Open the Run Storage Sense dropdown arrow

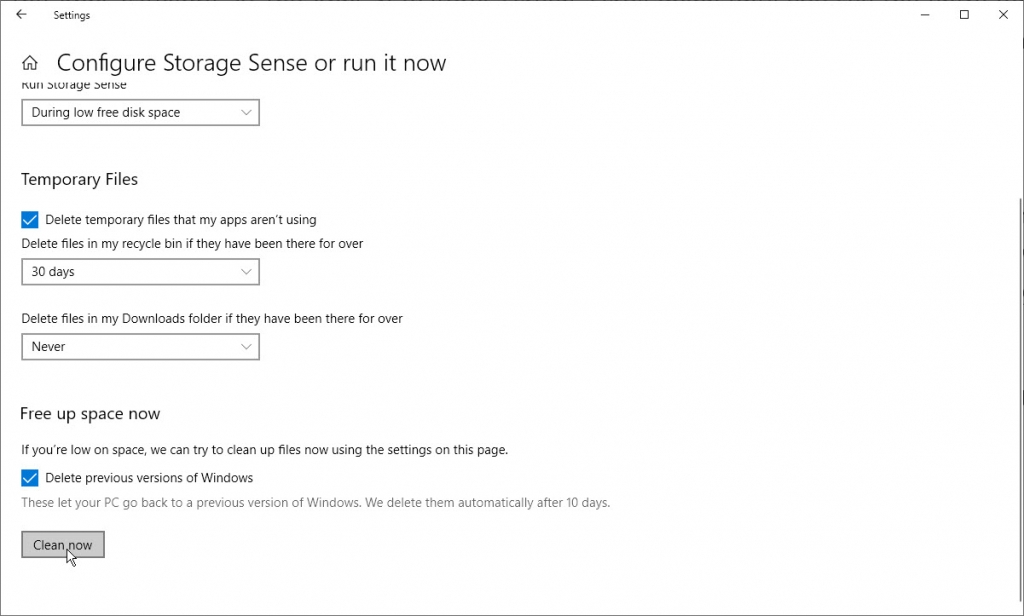coord(246,112)
